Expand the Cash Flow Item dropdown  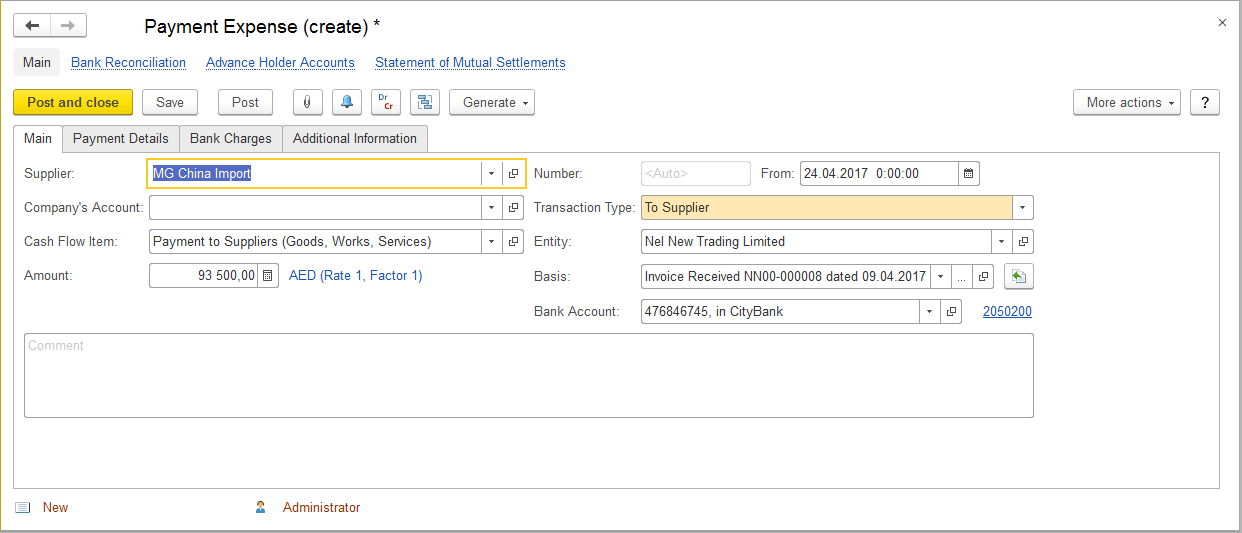(491, 242)
